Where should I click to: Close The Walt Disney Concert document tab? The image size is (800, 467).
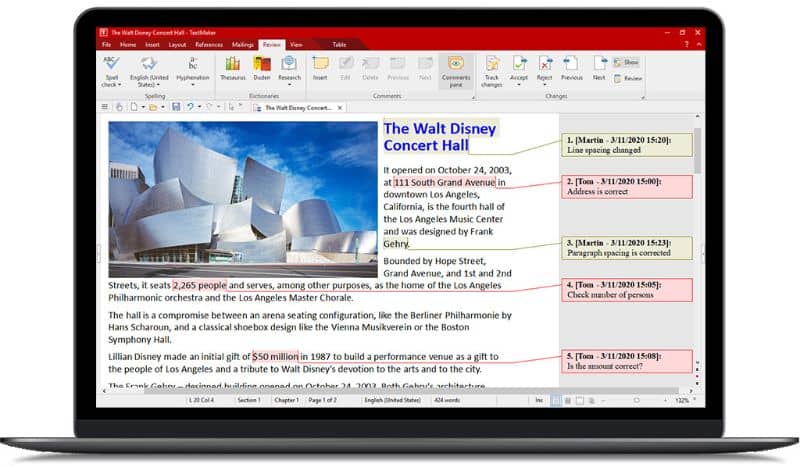click(x=340, y=108)
